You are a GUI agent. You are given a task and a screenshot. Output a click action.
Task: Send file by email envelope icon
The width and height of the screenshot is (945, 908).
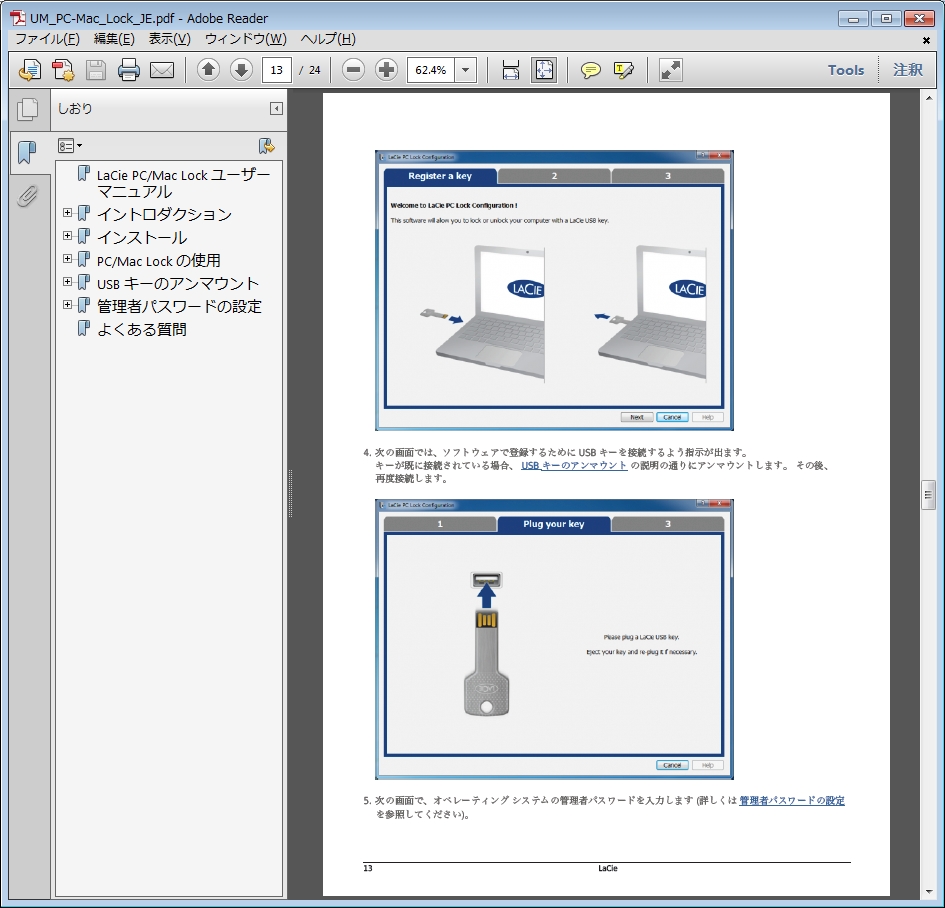[162, 70]
